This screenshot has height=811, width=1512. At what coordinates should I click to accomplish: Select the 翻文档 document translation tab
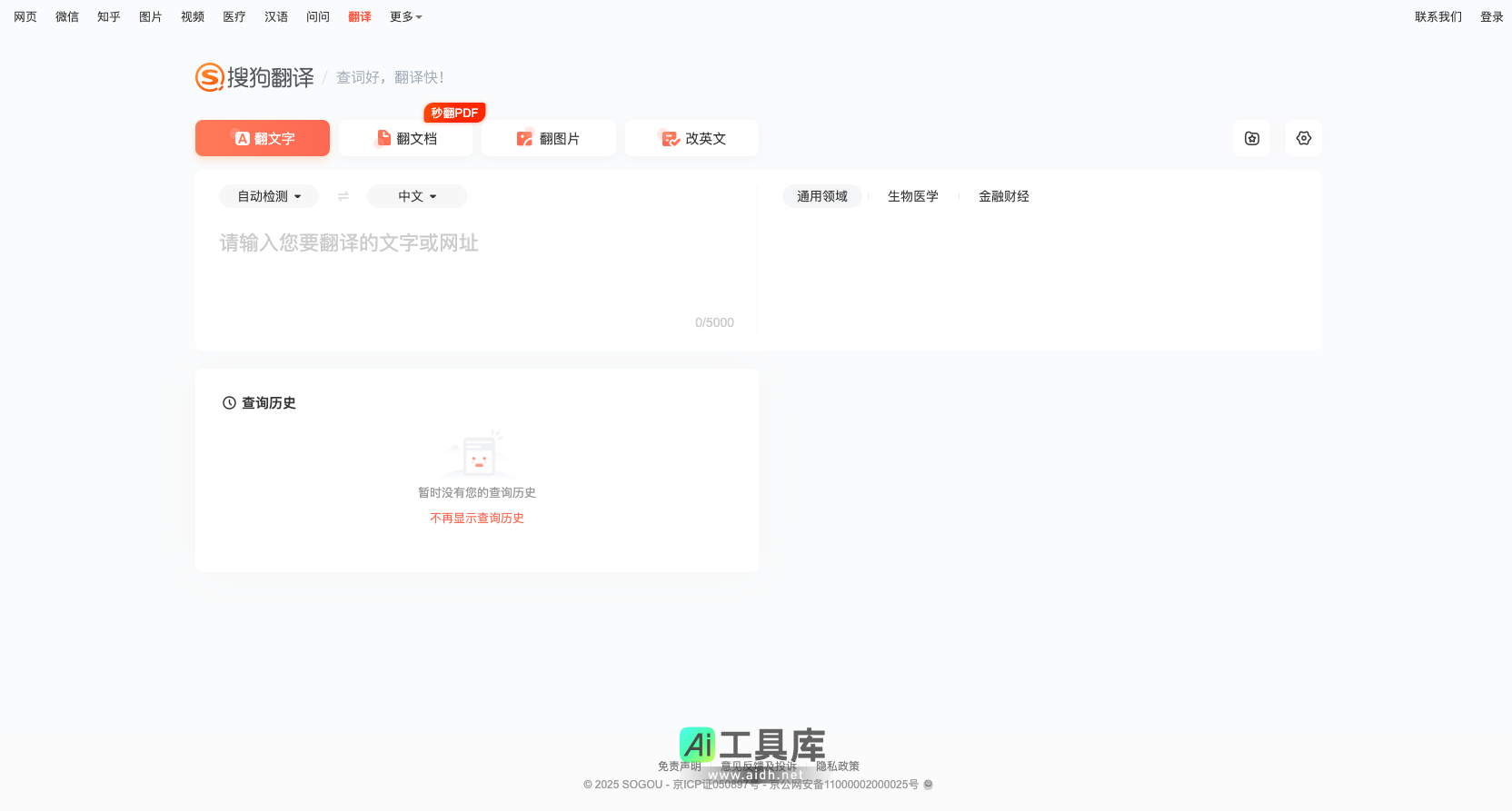[406, 138]
